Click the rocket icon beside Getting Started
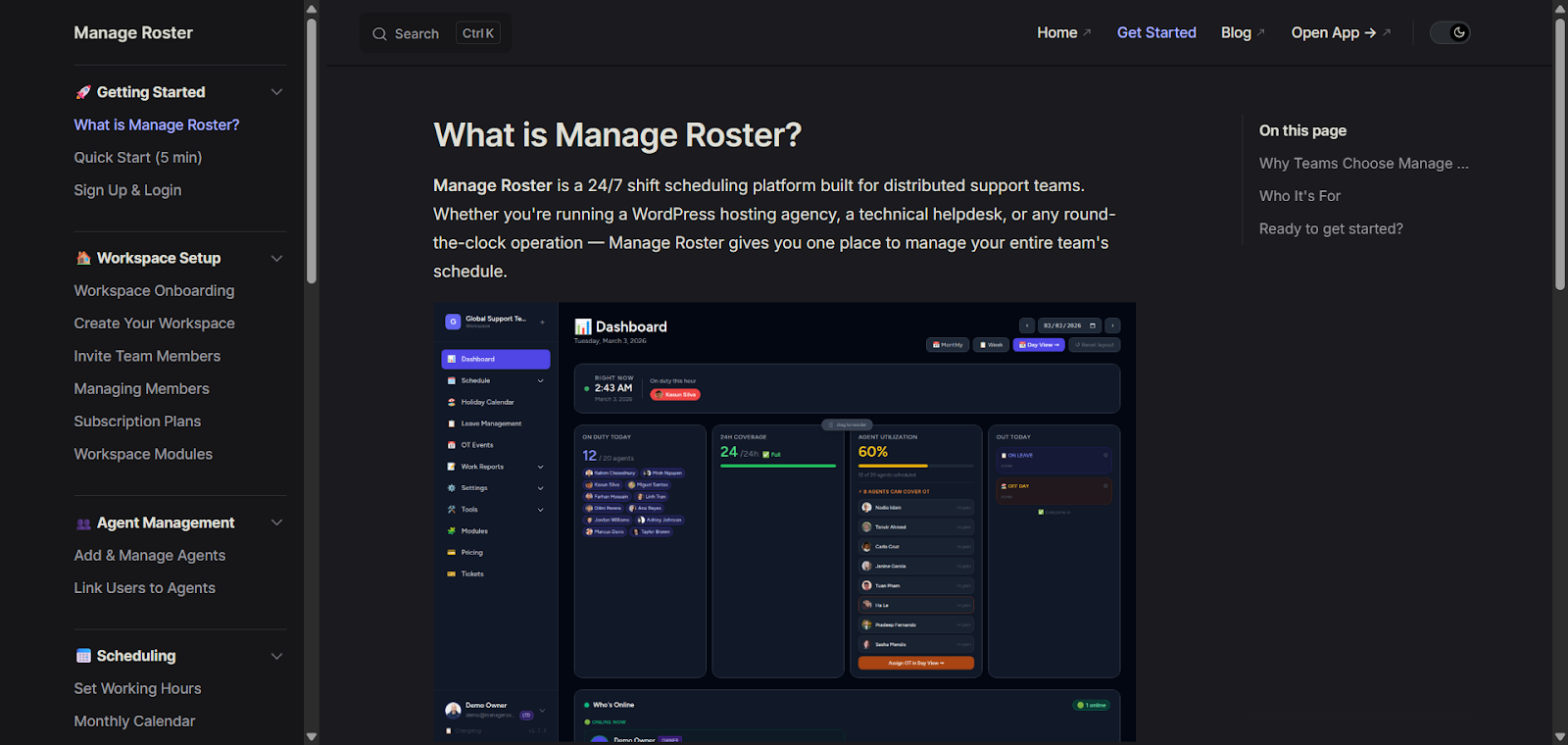The height and width of the screenshot is (745, 1568). pos(83,92)
